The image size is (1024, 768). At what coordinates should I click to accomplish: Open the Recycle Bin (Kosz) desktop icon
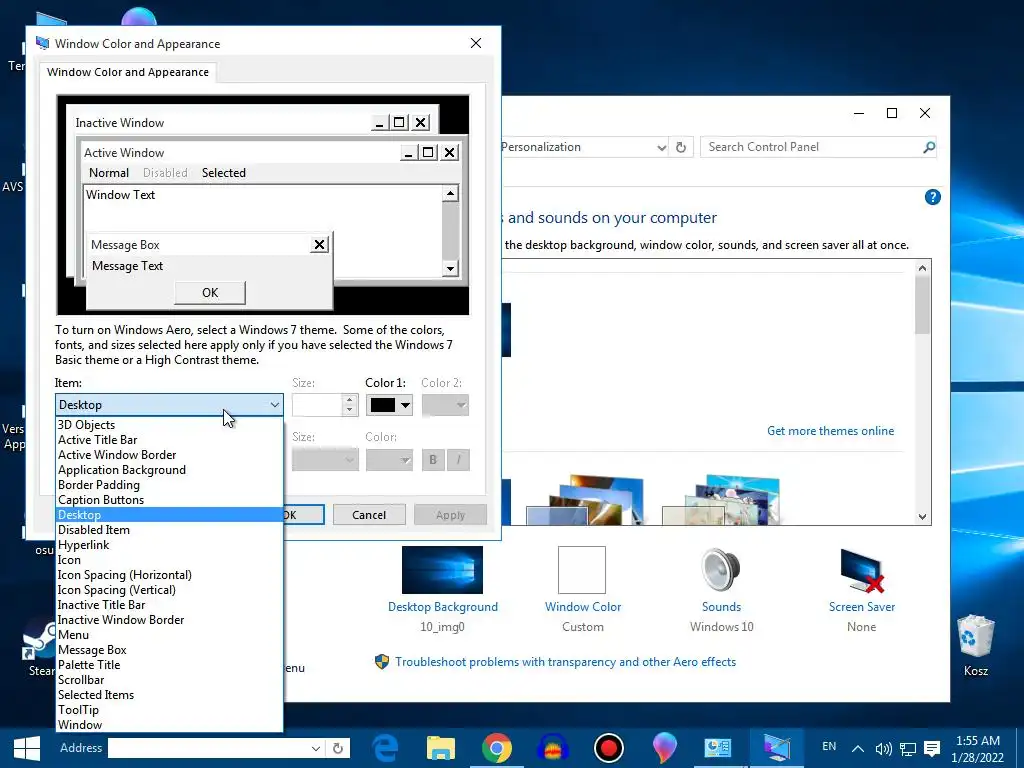point(976,636)
